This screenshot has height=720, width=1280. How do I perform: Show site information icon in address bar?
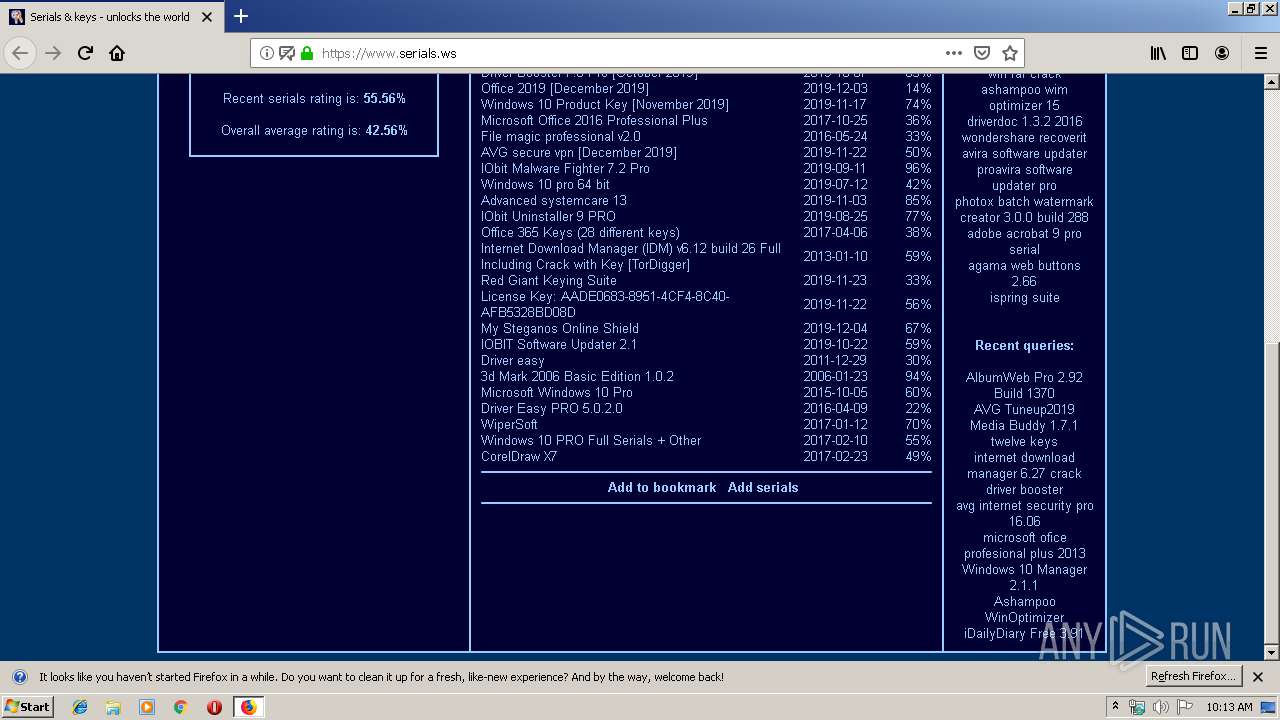point(267,53)
